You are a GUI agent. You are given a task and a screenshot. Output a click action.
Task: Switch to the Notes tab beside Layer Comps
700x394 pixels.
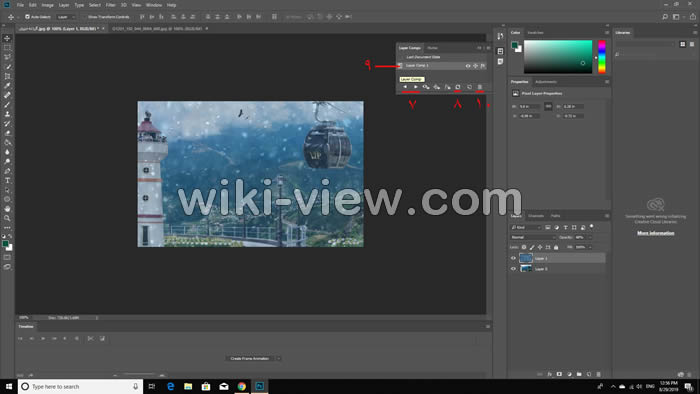[x=432, y=48]
